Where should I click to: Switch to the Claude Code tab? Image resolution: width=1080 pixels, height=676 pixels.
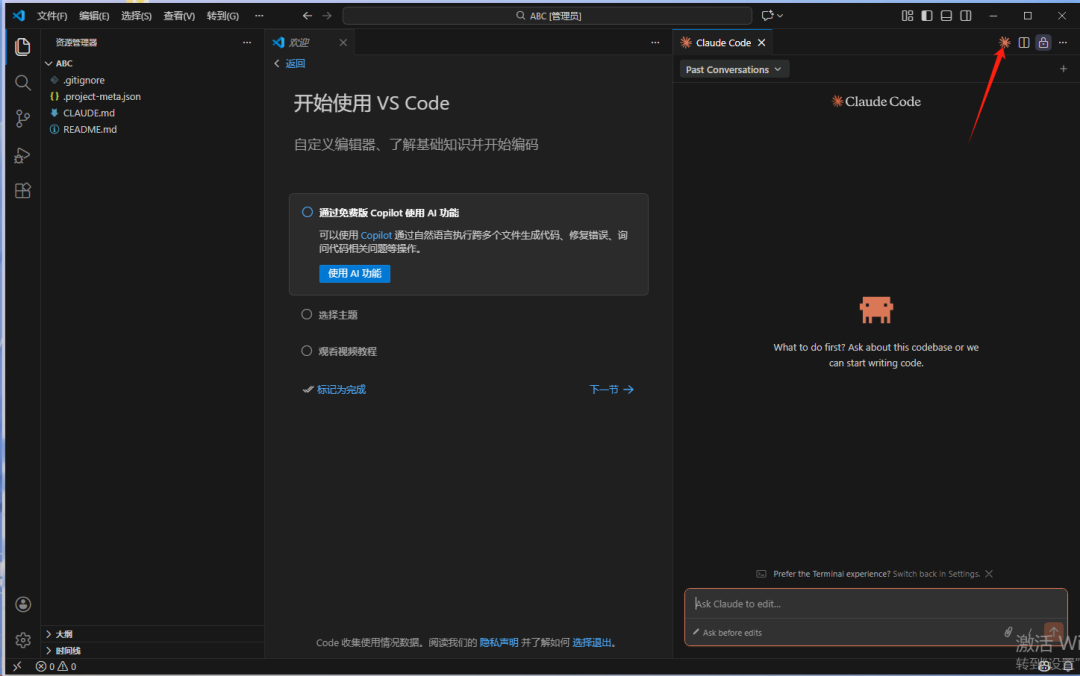click(723, 43)
